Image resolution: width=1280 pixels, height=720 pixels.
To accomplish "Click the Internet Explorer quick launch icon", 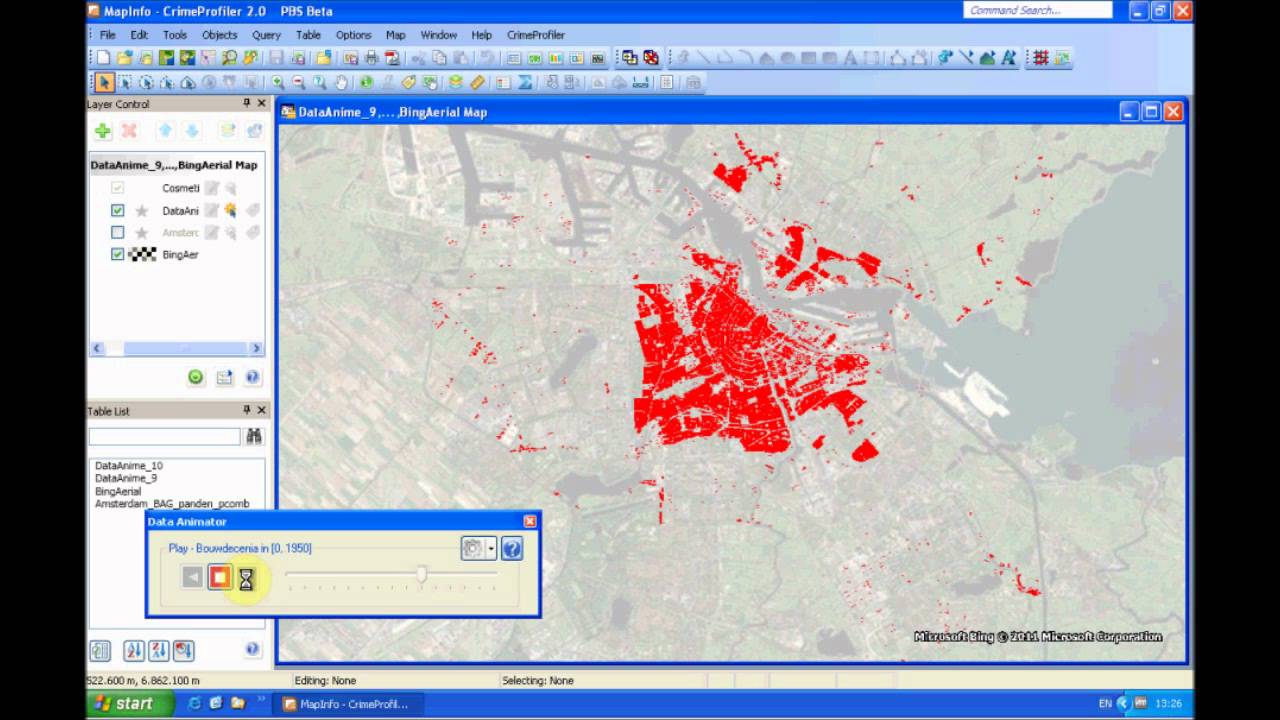I will pyautogui.click(x=194, y=704).
